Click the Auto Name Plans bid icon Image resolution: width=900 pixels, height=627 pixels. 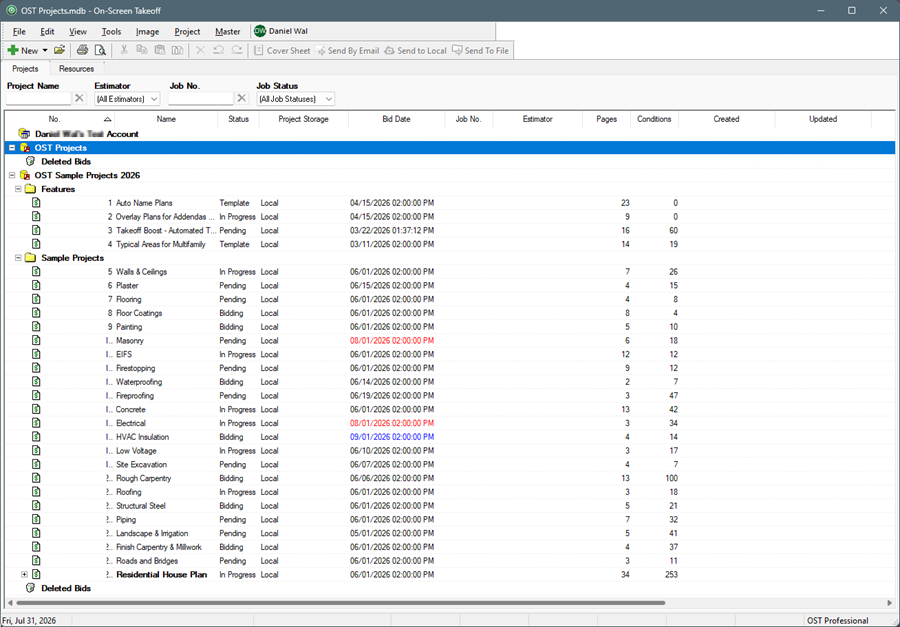[36, 203]
